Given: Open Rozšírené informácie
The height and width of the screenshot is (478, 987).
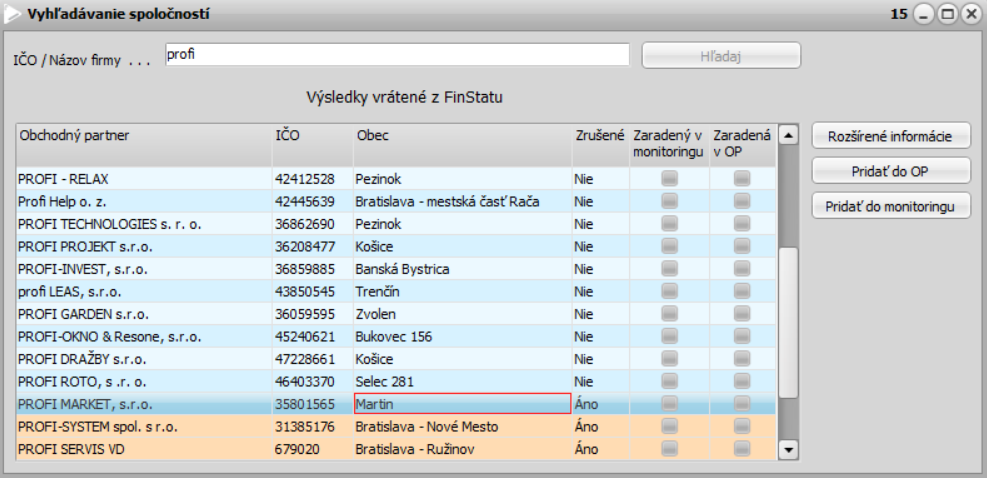Looking at the screenshot, I should click(891, 135).
